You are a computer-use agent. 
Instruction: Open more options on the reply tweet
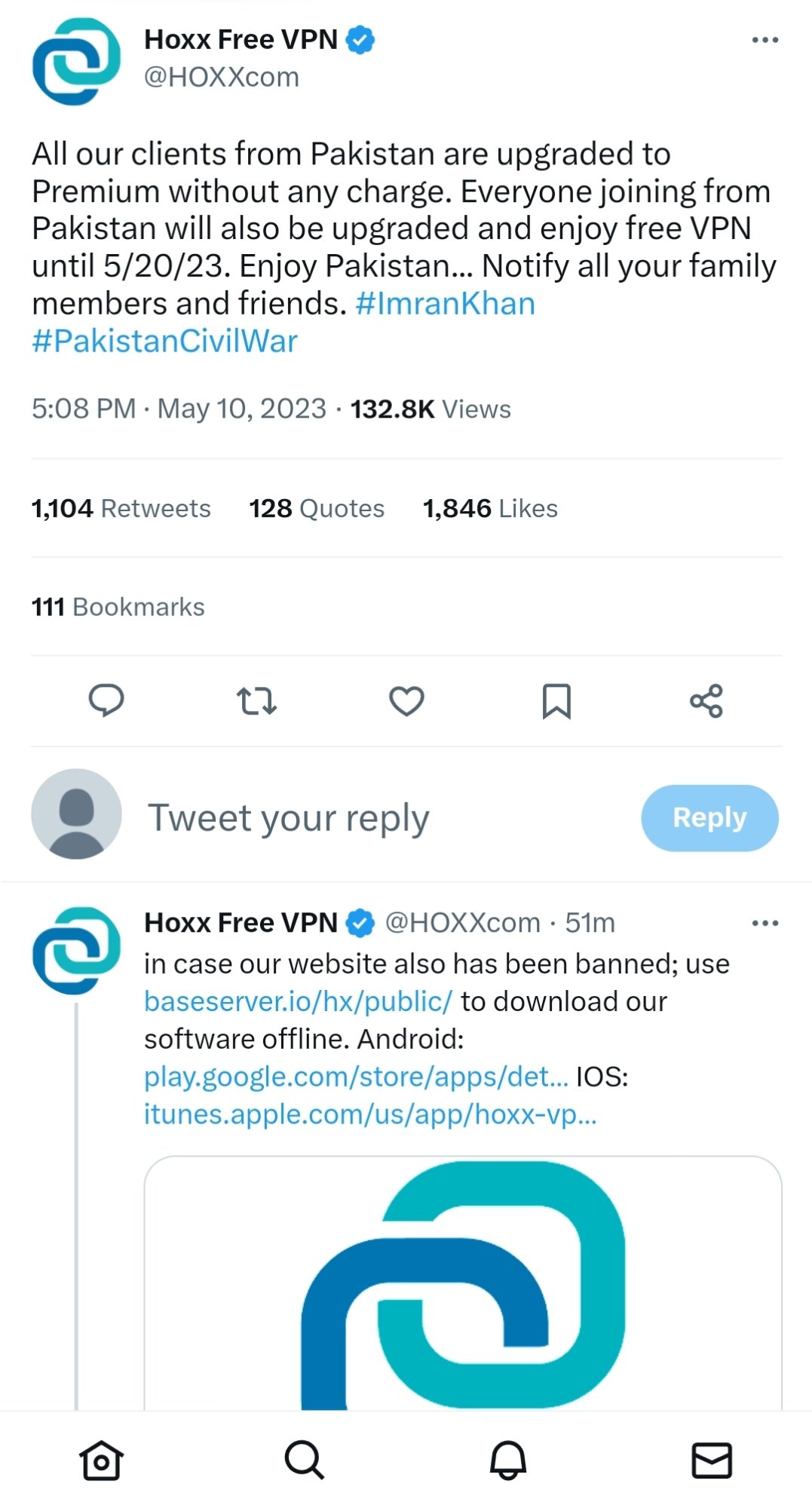765,923
